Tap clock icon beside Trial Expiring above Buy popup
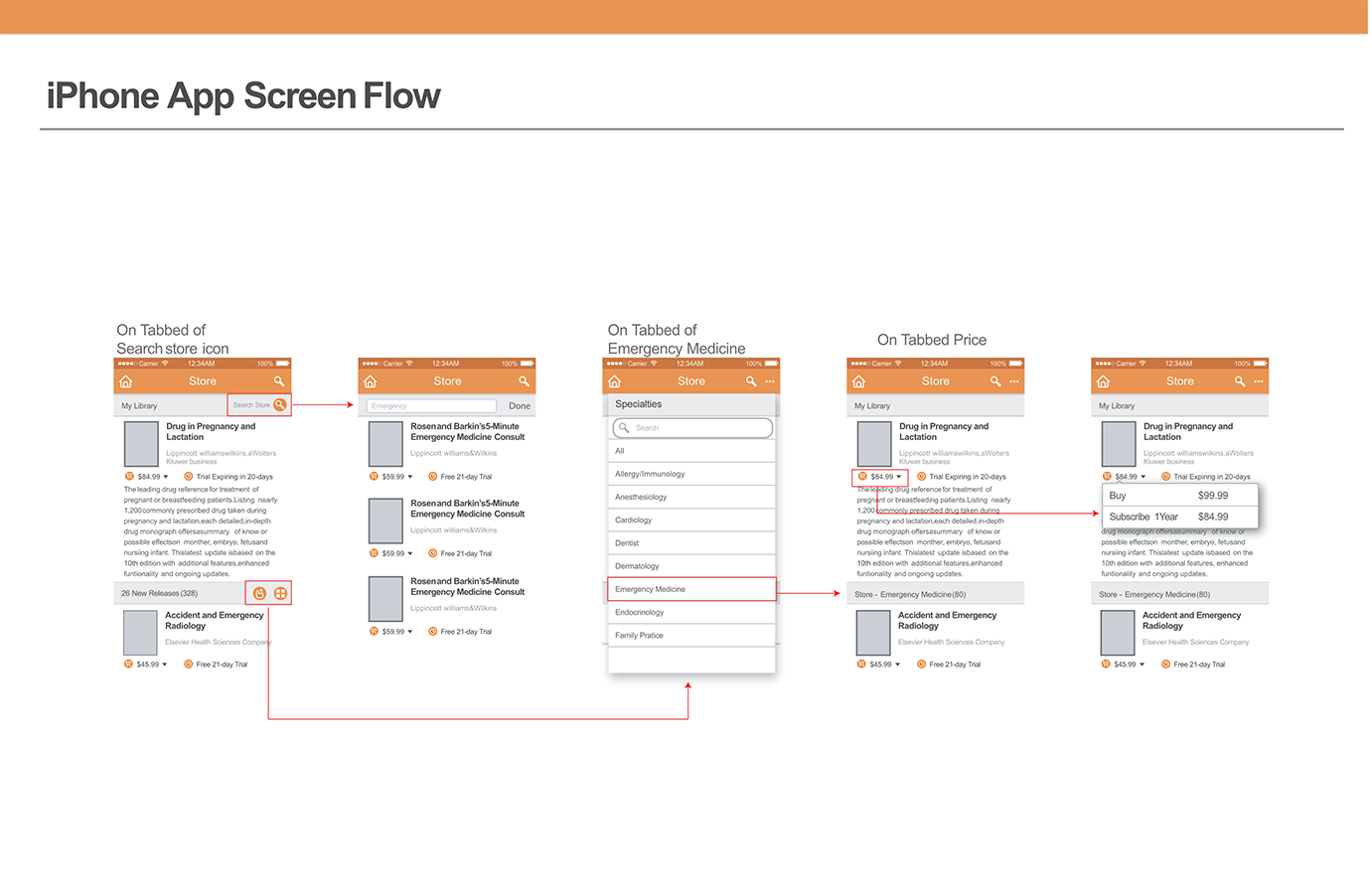 1165,477
